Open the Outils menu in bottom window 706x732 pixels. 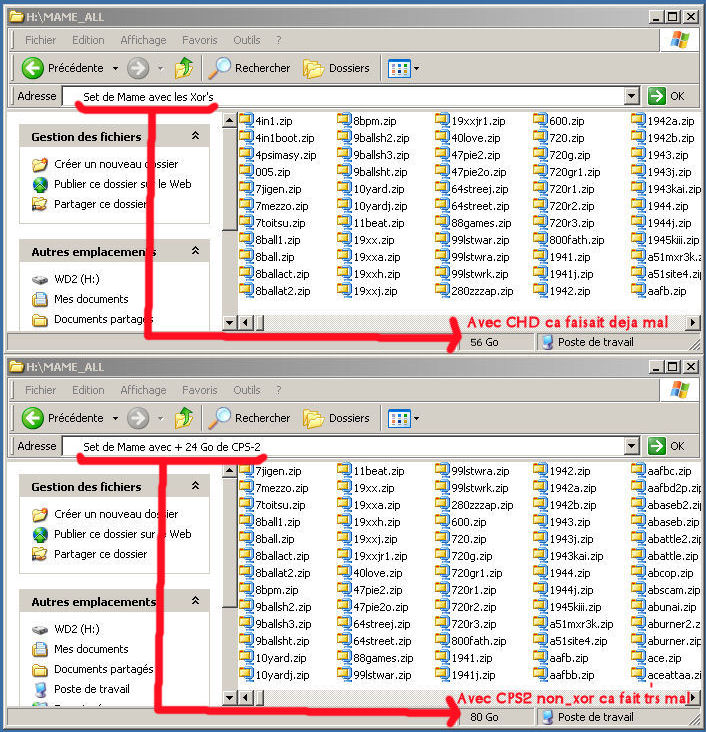pyautogui.click(x=247, y=390)
